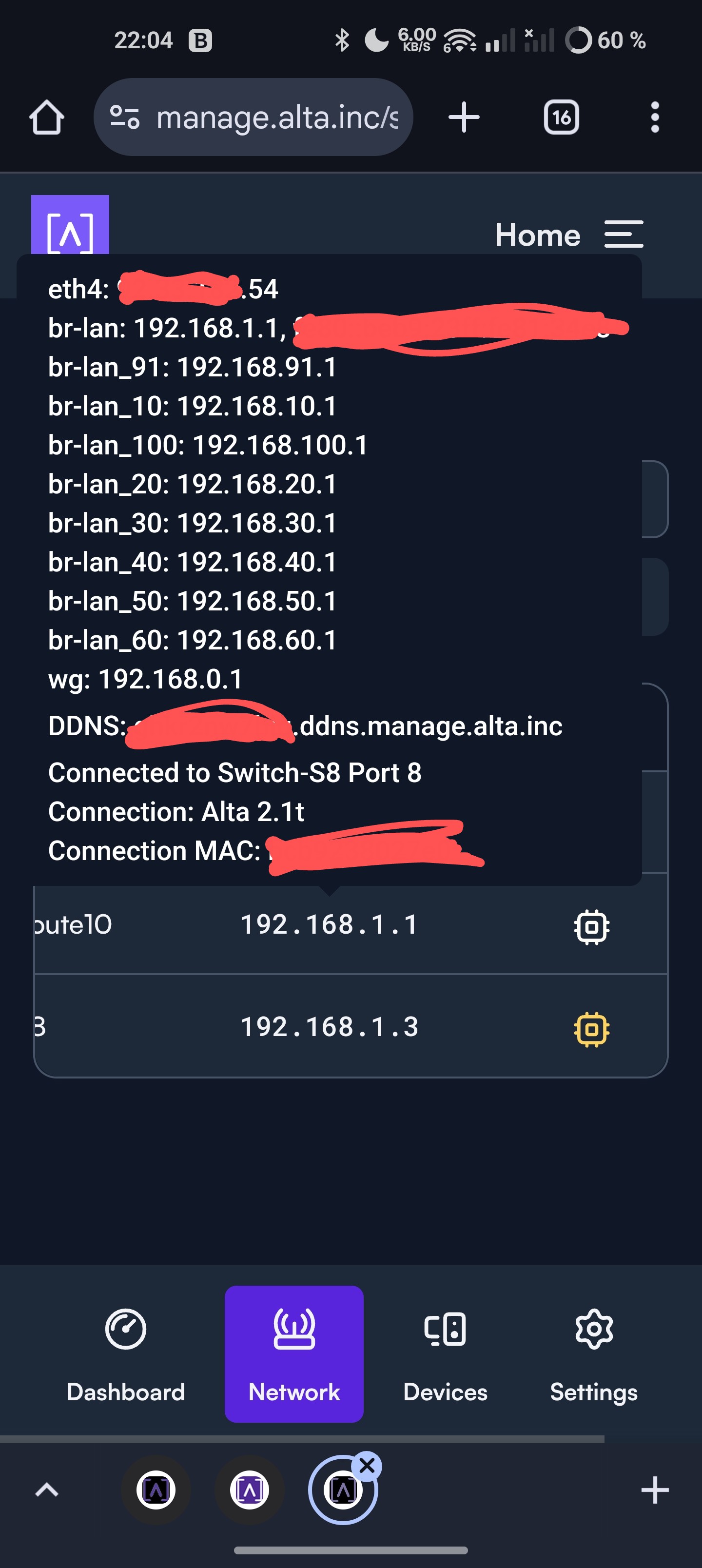
Task: Open site settings icon in address bar
Action: 125,117
